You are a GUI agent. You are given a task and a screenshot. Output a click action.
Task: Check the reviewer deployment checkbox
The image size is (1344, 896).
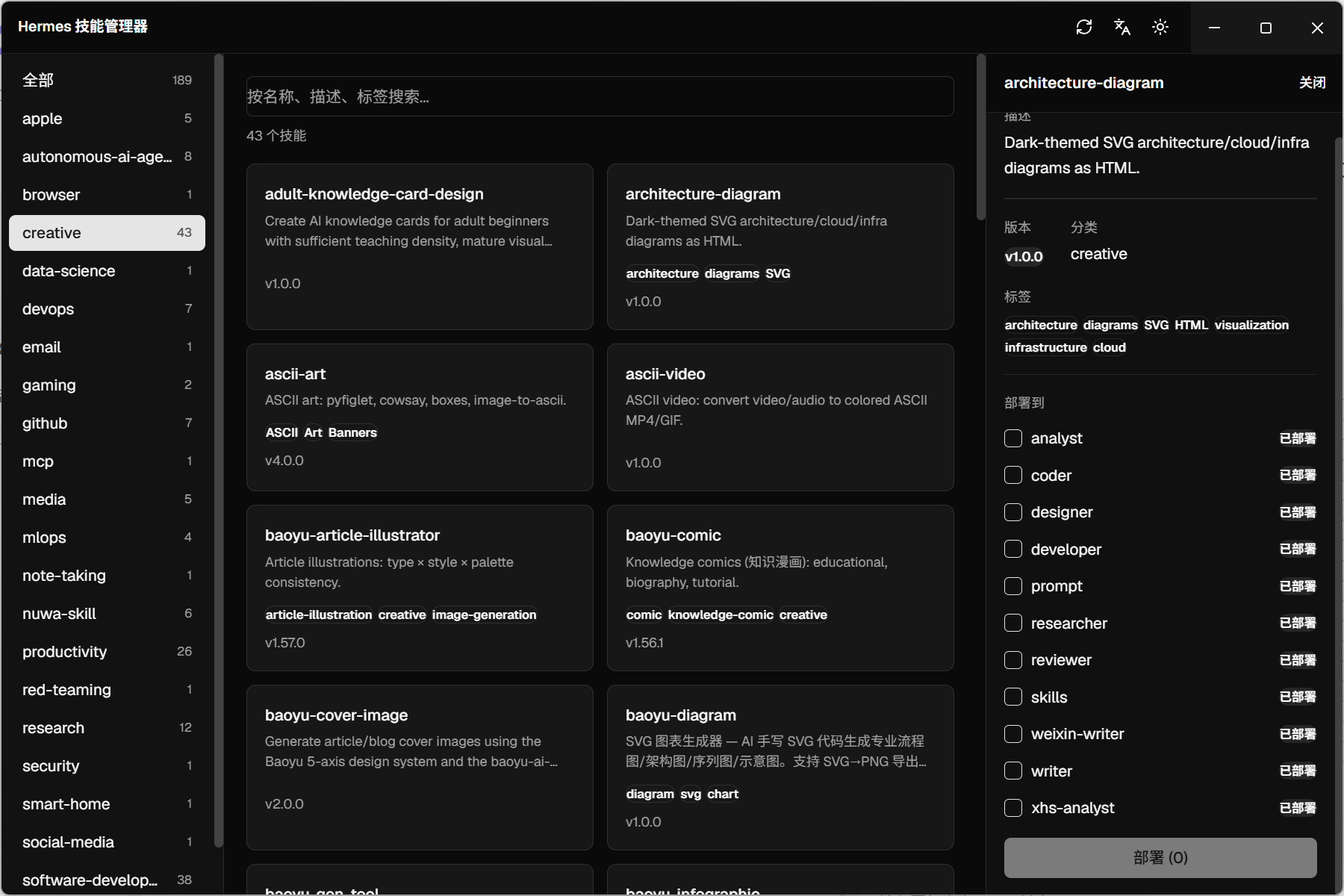pos(1013,660)
